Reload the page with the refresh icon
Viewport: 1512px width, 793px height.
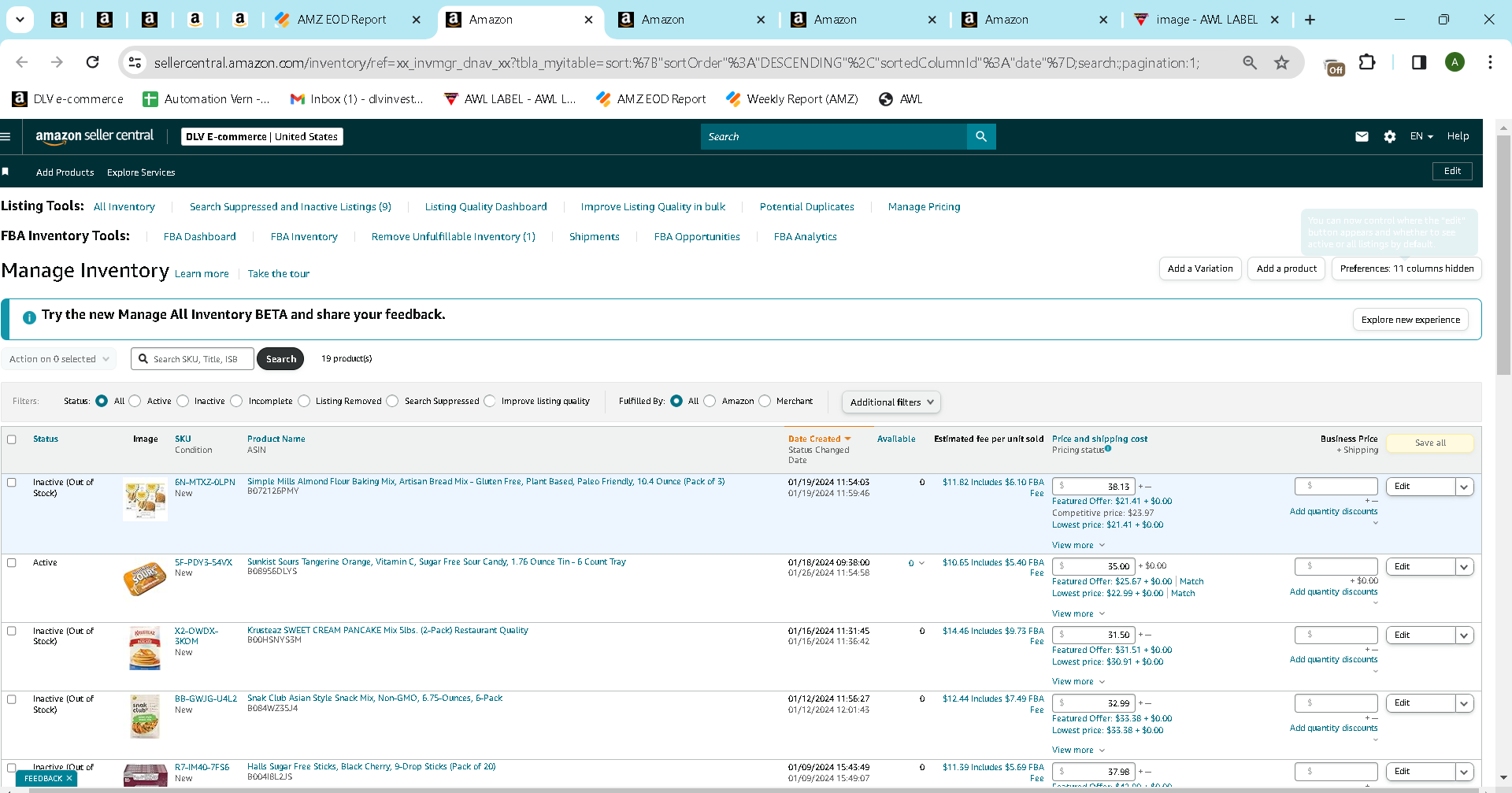click(92, 62)
